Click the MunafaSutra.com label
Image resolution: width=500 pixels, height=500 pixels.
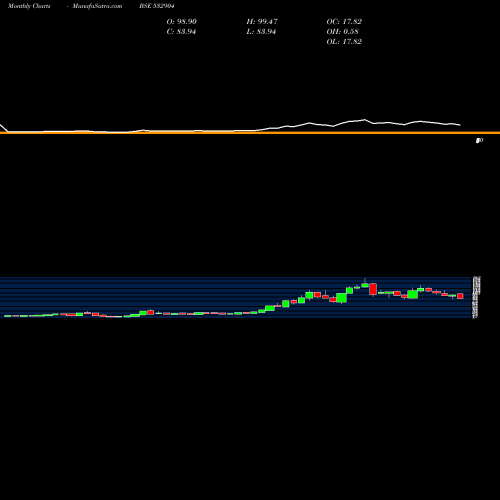pyautogui.click(x=97, y=6)
